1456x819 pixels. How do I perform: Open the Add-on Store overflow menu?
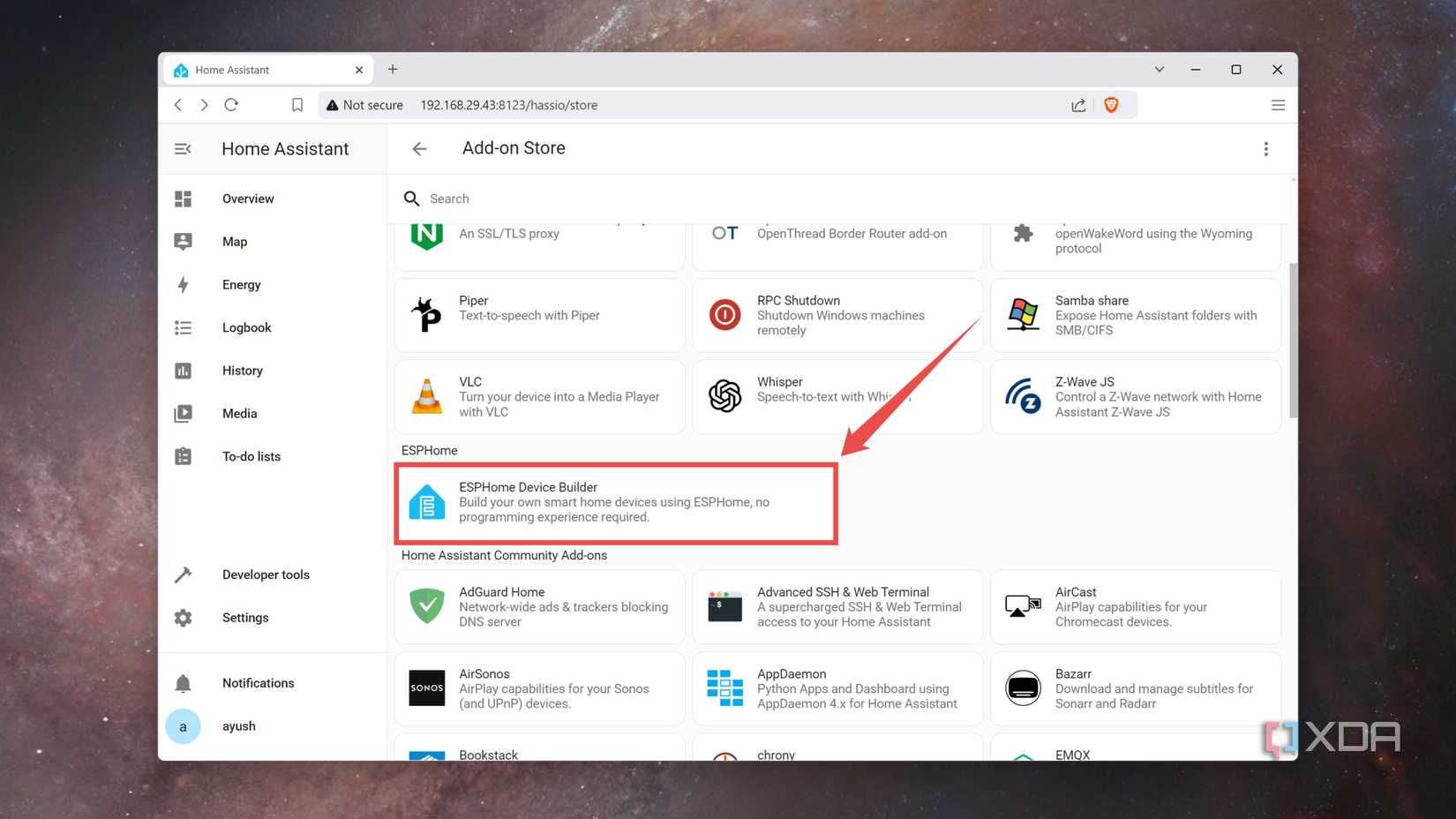1266,148
